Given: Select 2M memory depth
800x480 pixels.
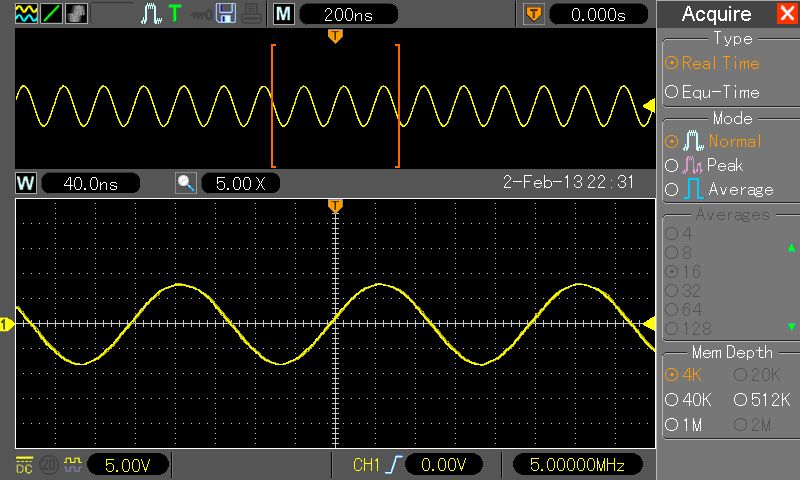Looking at the screenshot, I should coord(753,424).
